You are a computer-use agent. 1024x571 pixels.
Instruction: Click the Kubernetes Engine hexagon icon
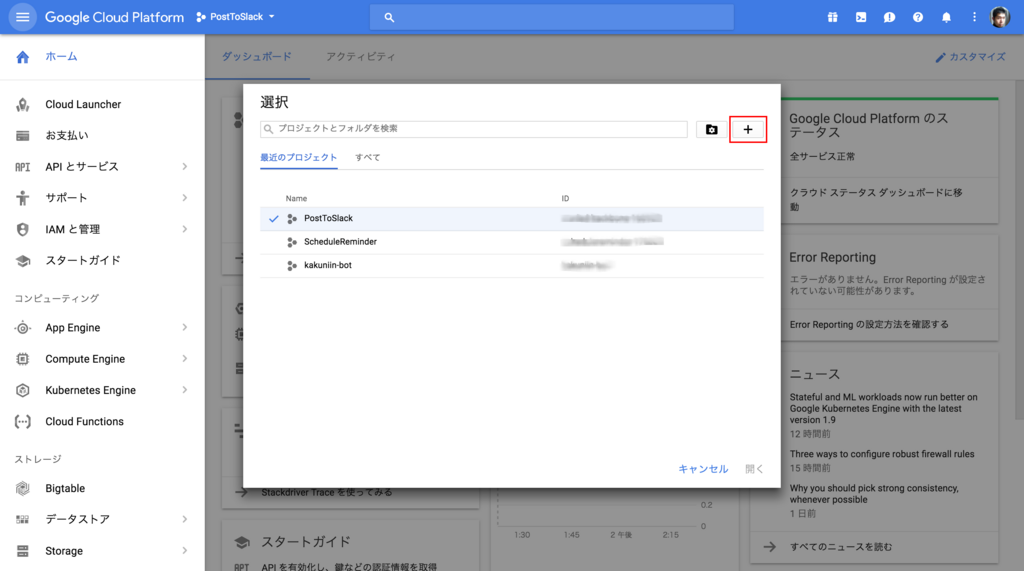tap(23, 390)
